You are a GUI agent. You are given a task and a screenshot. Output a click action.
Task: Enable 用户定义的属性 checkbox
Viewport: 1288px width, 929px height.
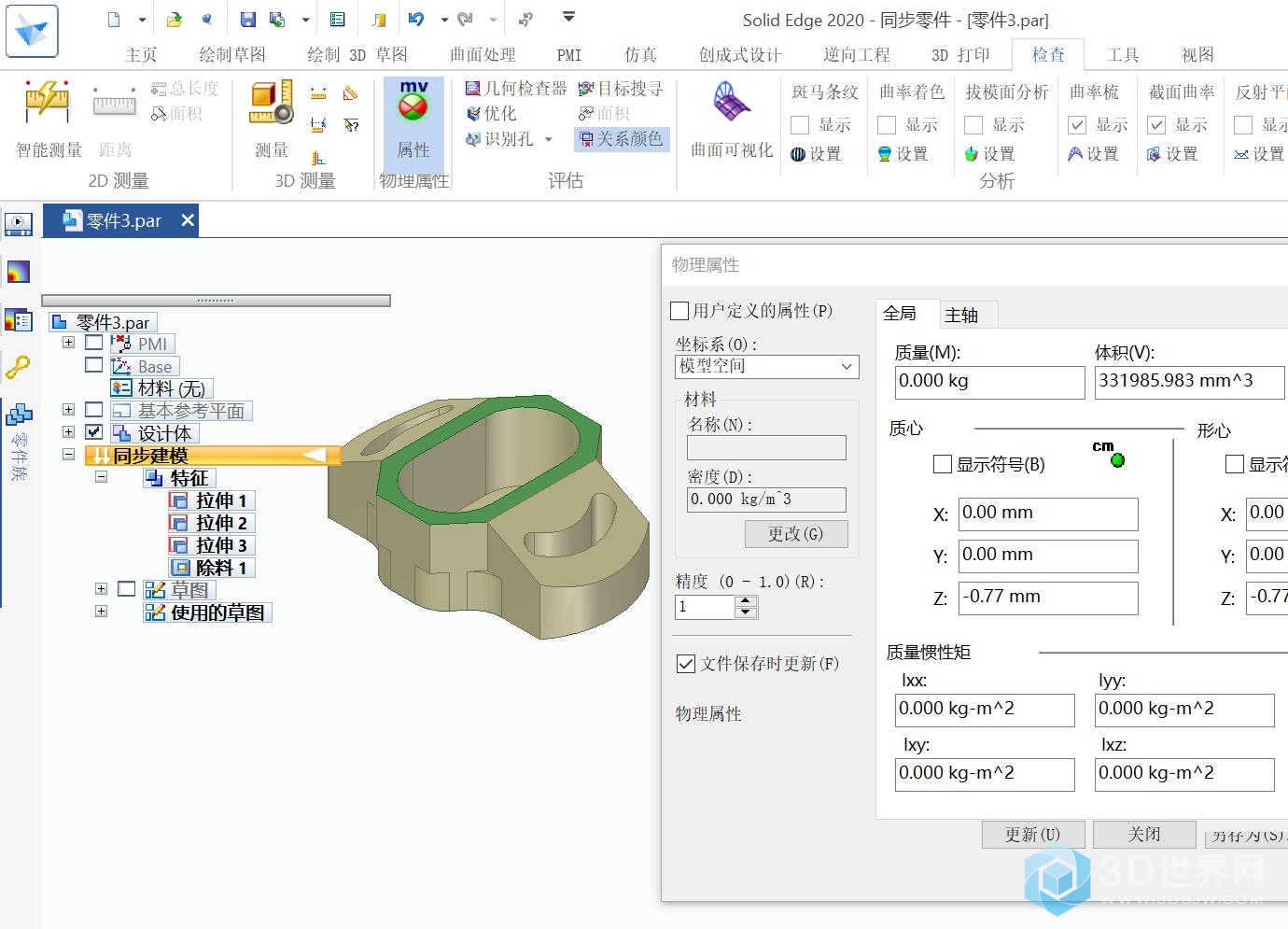click(680, 311)
